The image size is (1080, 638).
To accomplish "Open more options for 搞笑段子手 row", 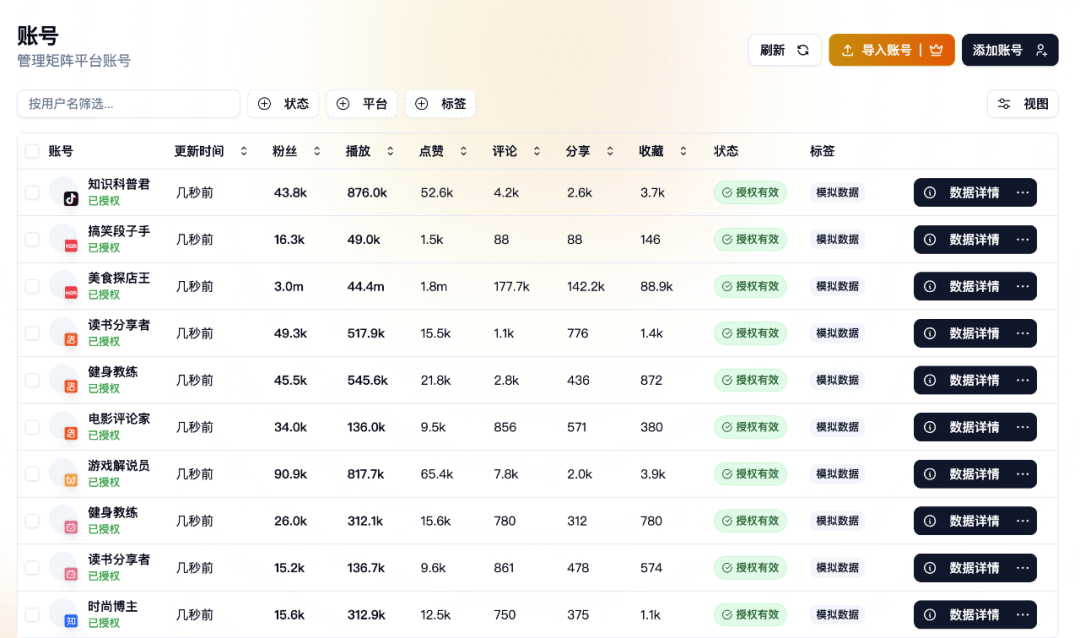I will [1023, 240].
